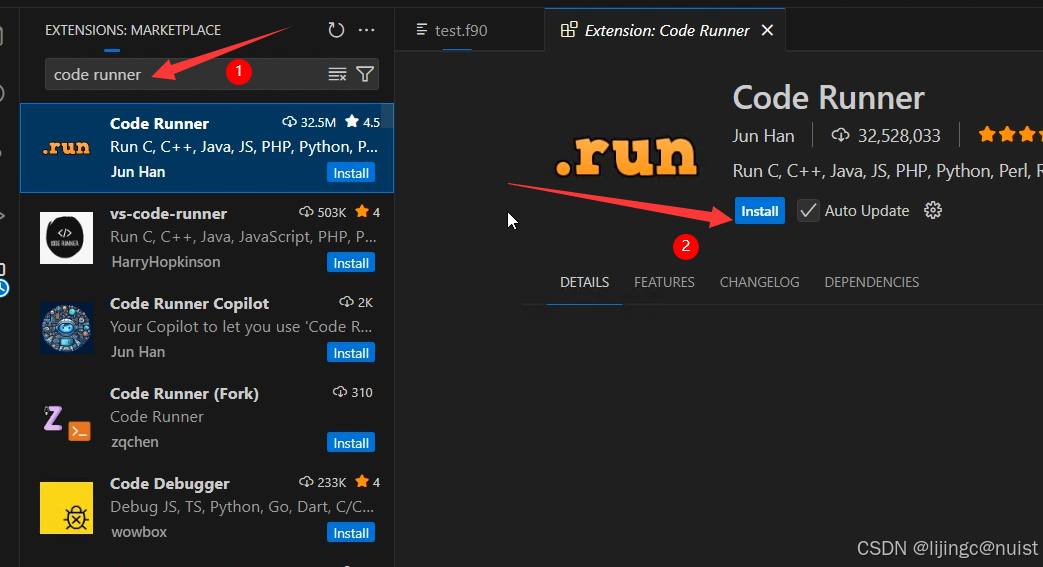Open the FEATURES tab
1043x567 pixels.
pyautogui.click(x=664, y=282)
